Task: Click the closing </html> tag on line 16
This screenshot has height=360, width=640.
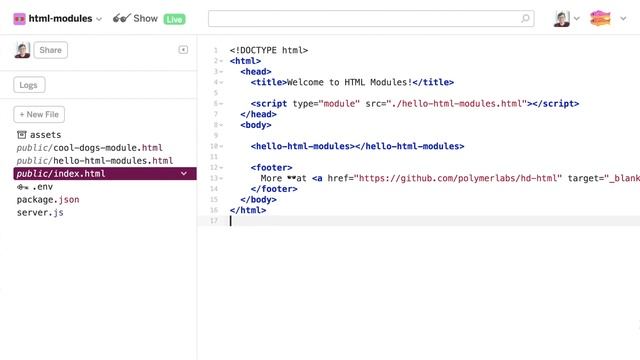Action: click(x=248, y=210)
